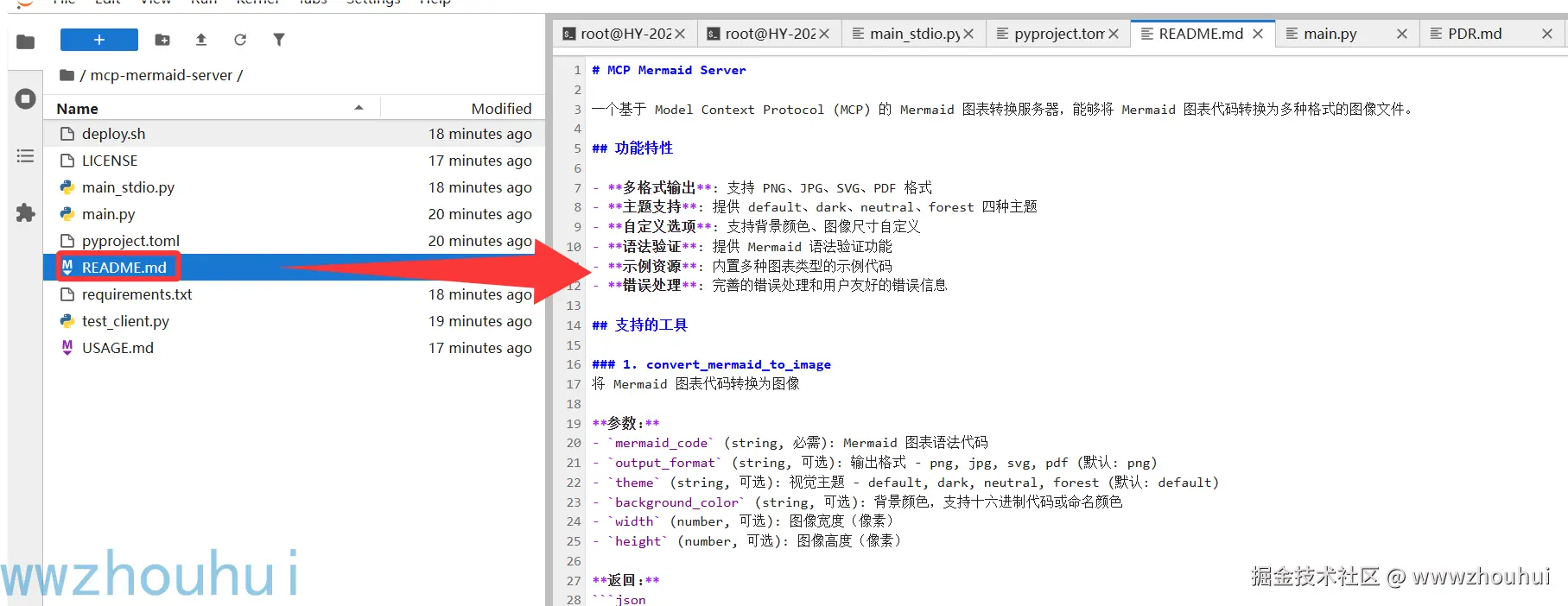The image size is (1568, 606).
Task: Select README.md in the file list
Action: pos(294,268)
